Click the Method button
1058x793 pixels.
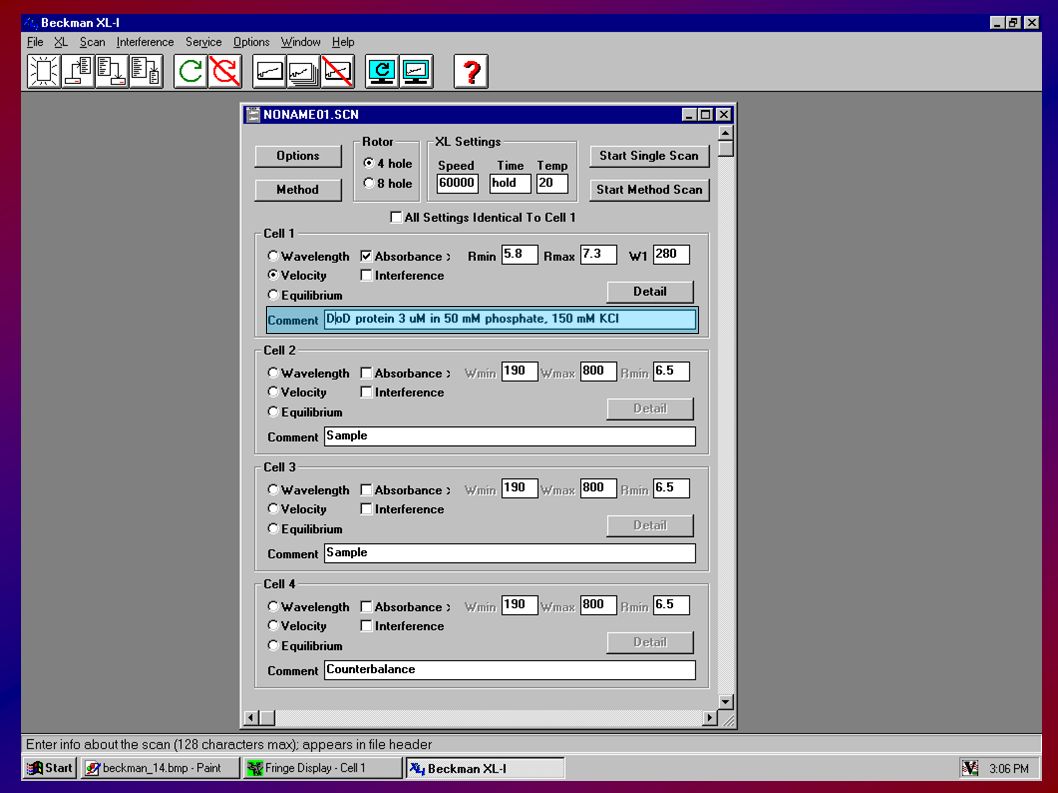pyautogui.click(x=298, y=190)
